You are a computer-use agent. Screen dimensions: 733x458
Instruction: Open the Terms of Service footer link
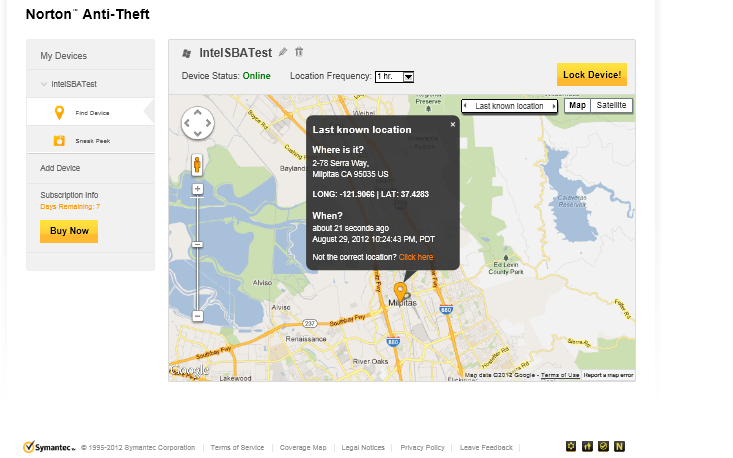point(237,447)
